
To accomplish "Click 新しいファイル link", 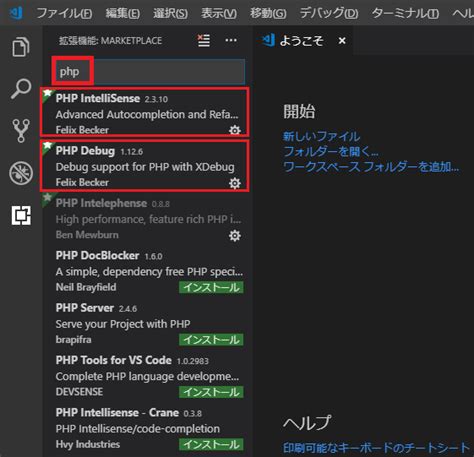I will [x=321, y=136].
